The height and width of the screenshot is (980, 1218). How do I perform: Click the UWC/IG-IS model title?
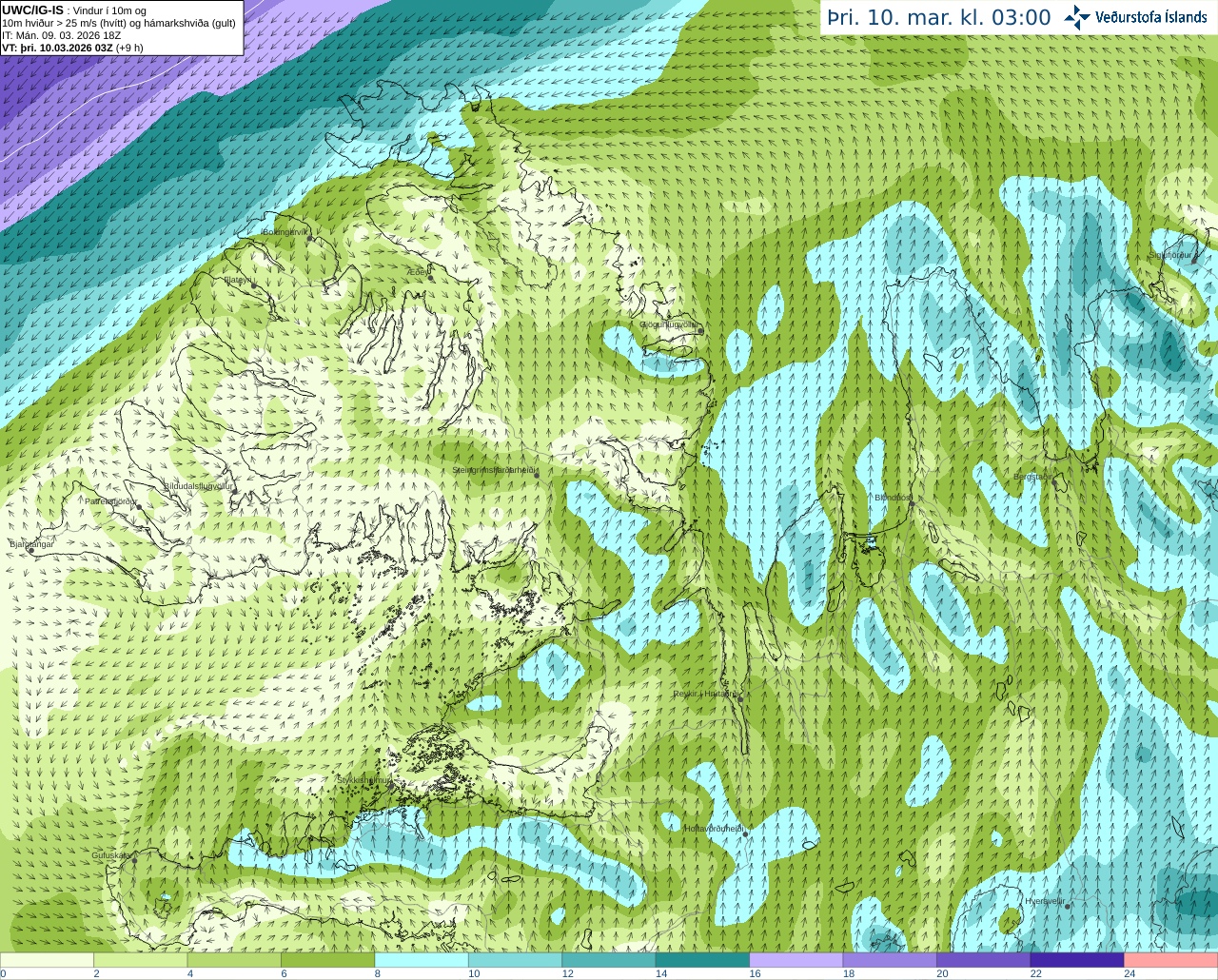point(32,10)
